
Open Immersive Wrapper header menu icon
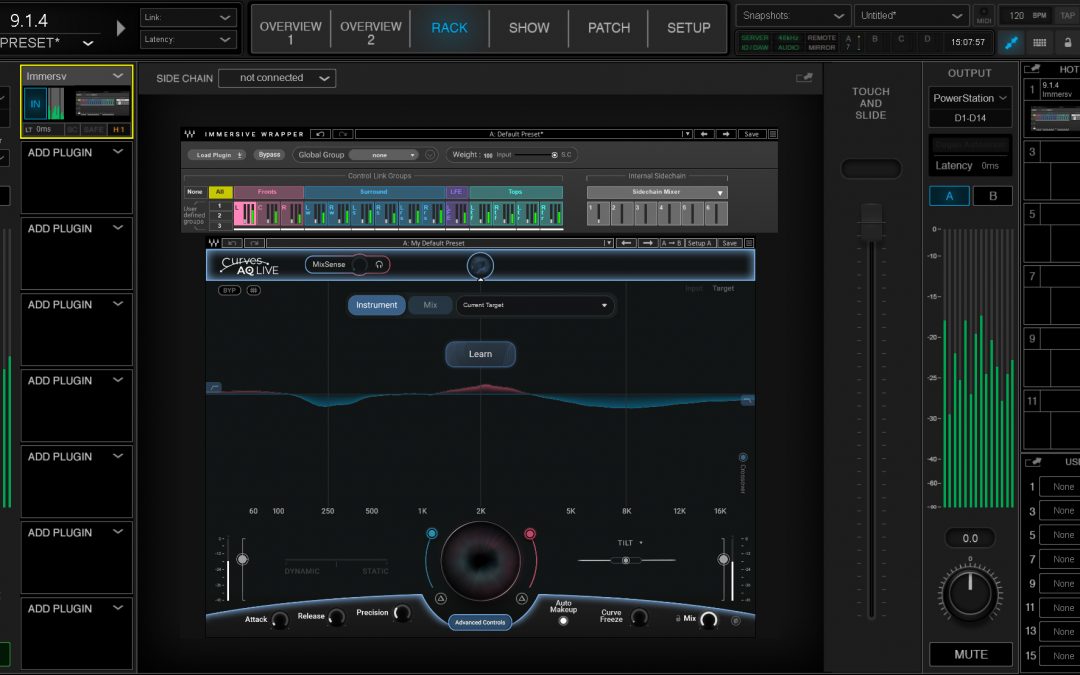(773, 134)
